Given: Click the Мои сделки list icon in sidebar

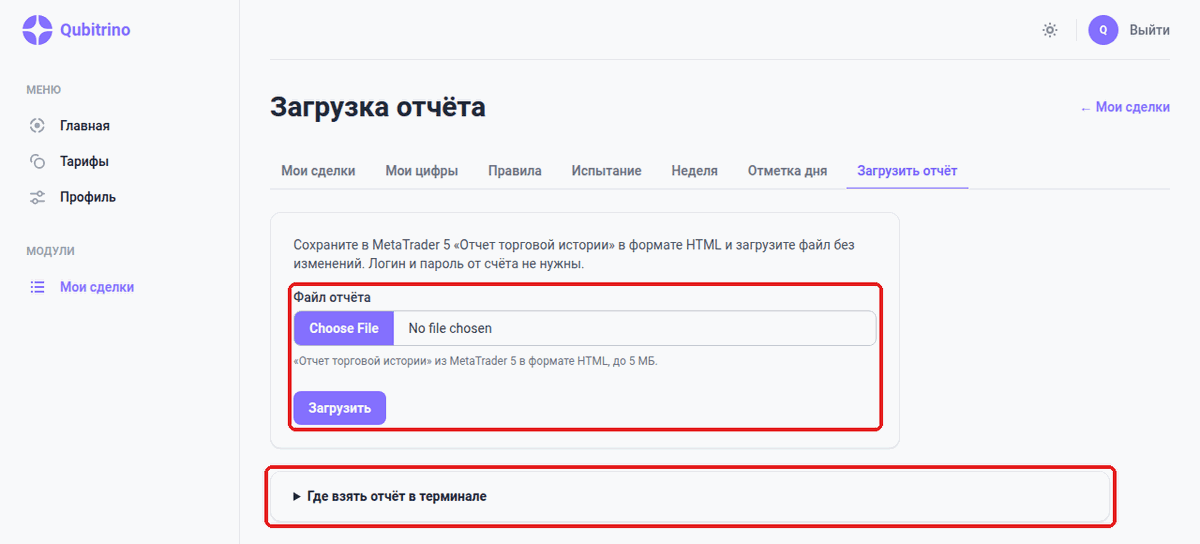Looking at the screenshot, I should pyautogui.click(x=37, y=287).
